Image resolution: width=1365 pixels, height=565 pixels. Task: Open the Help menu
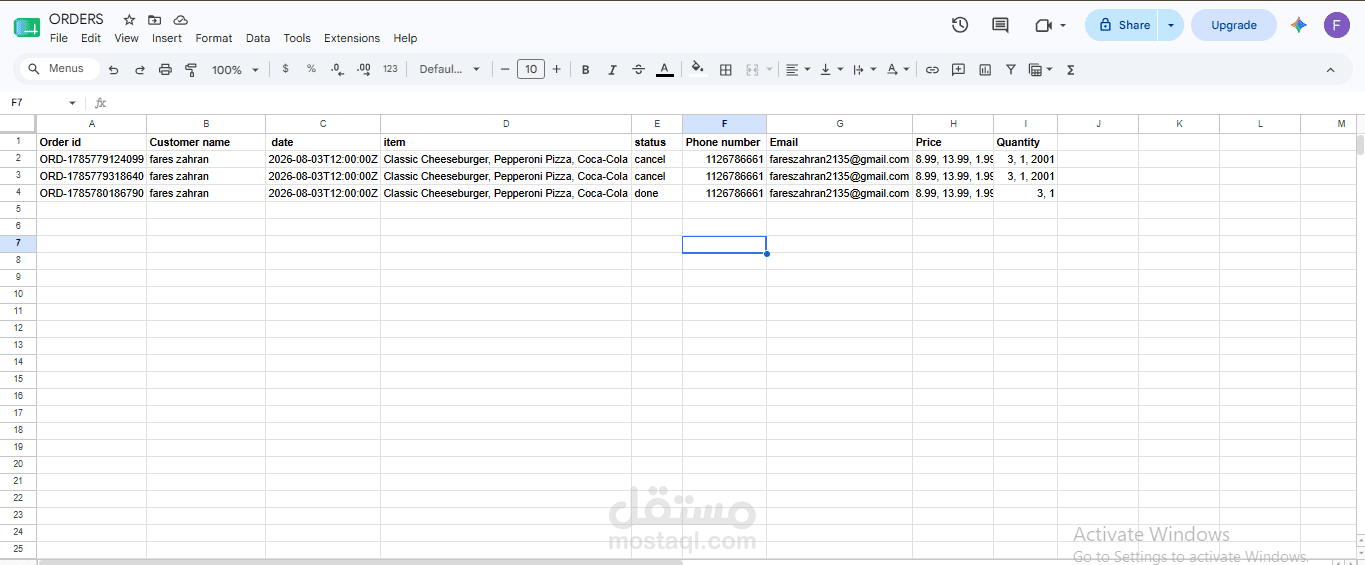click(x=405, y=38)
